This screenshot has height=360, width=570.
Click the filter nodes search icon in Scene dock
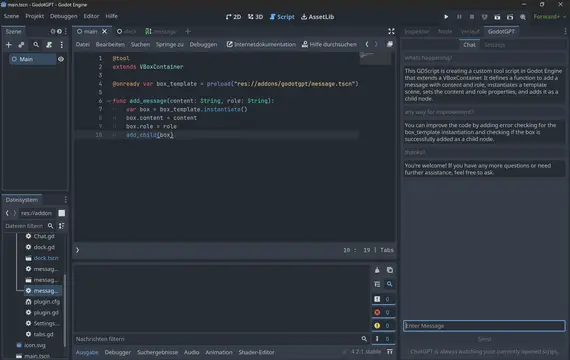(36, 45)
